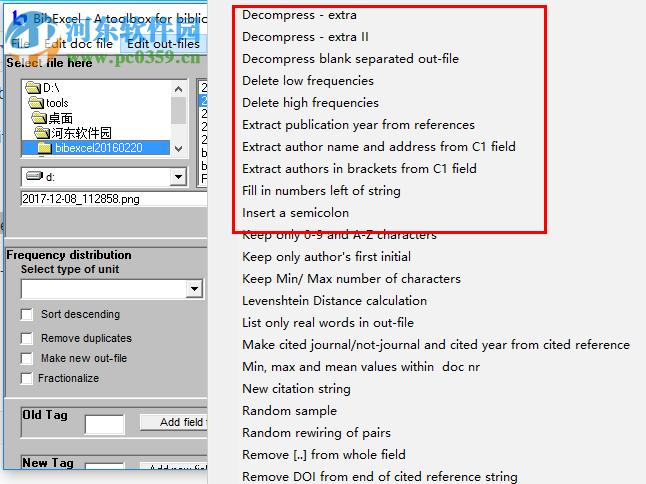Pick 'Extract authors in brackets from C1 field'
This screenshot has height=484, width=646.
click(x=359, y=169)
